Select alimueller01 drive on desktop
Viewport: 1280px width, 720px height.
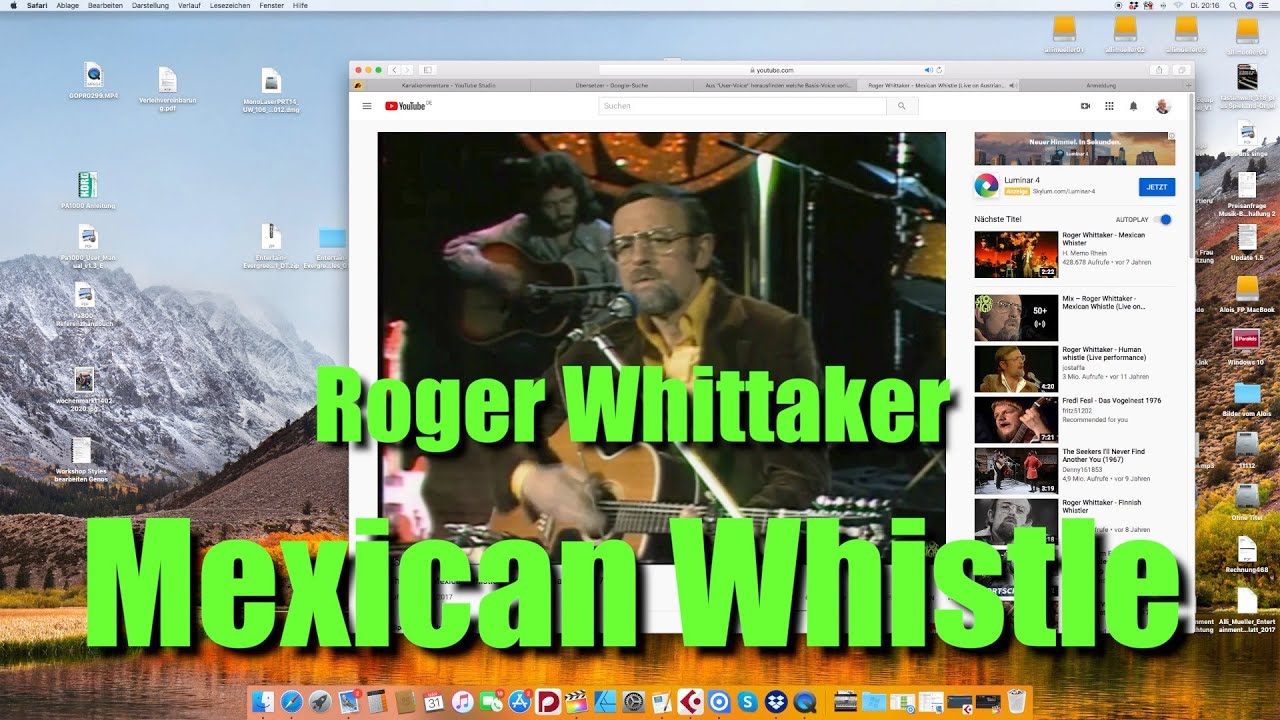pyautogui.click(x=1064, y=36)
